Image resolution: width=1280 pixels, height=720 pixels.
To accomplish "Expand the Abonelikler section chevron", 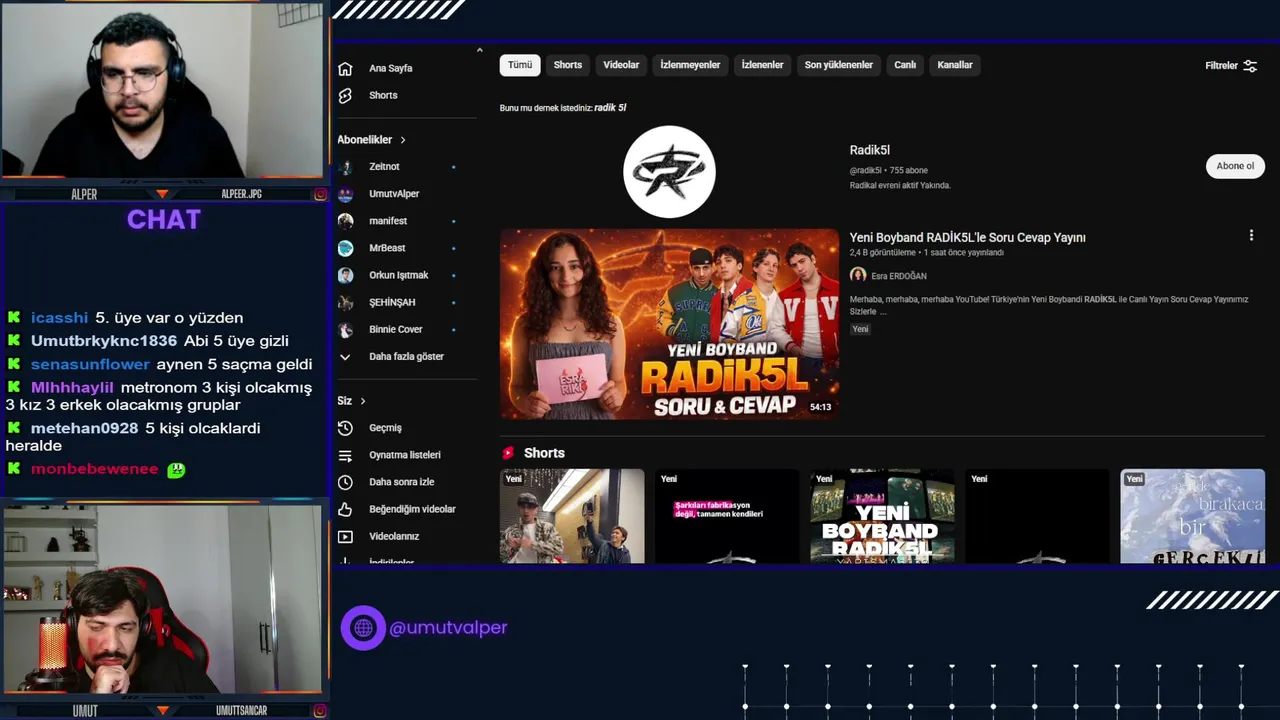I will [x=403, y=140].
